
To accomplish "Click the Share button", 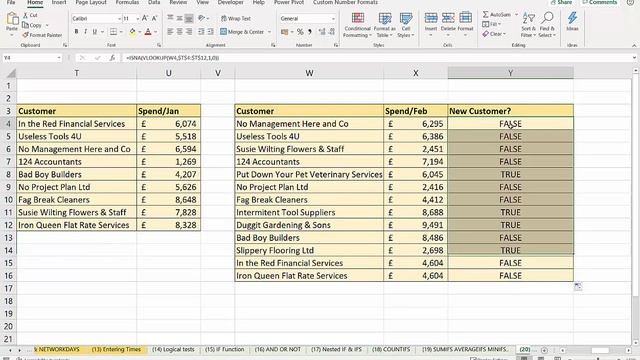I will click(561, 2).
